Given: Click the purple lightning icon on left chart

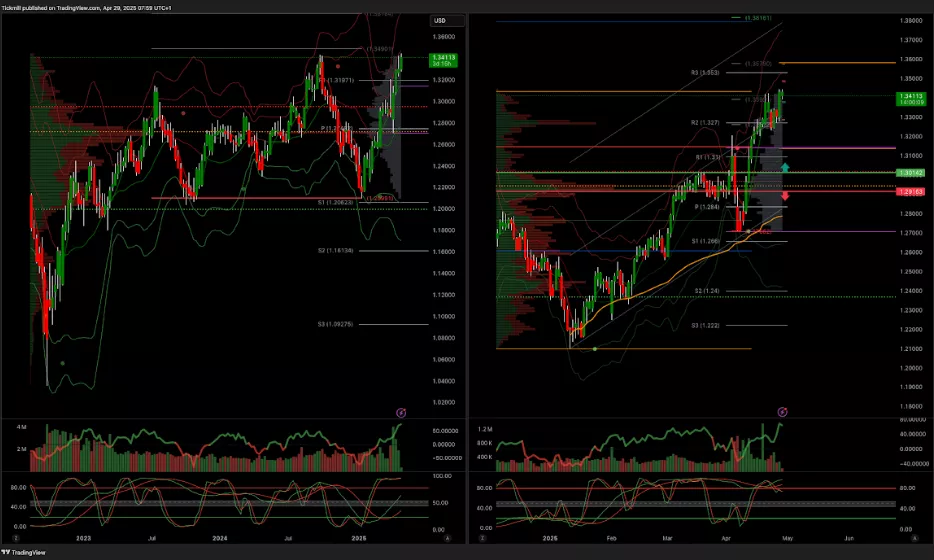Looking at the screenshot, I should tap(401, 411).
